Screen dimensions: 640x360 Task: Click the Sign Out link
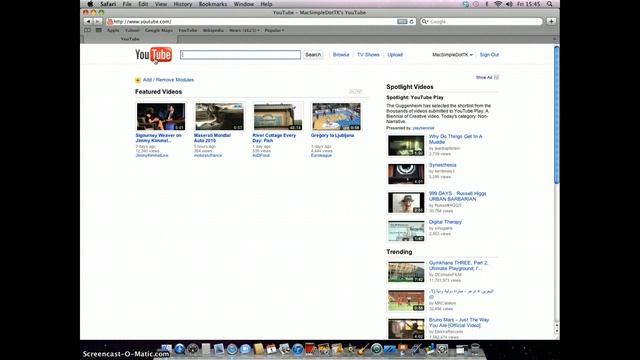(489, 55)
